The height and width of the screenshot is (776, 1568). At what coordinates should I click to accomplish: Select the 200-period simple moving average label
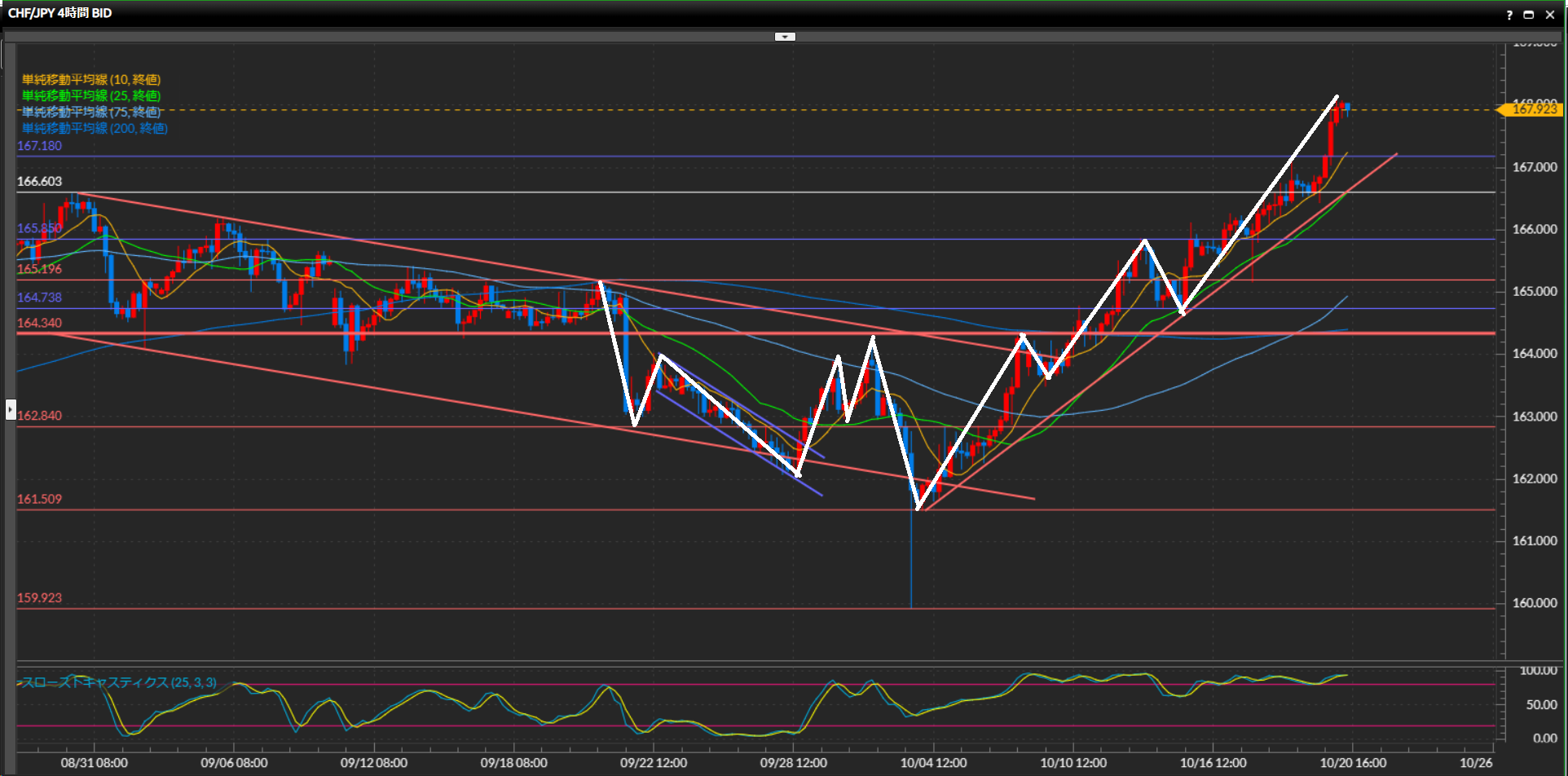(x=95, y=128)
